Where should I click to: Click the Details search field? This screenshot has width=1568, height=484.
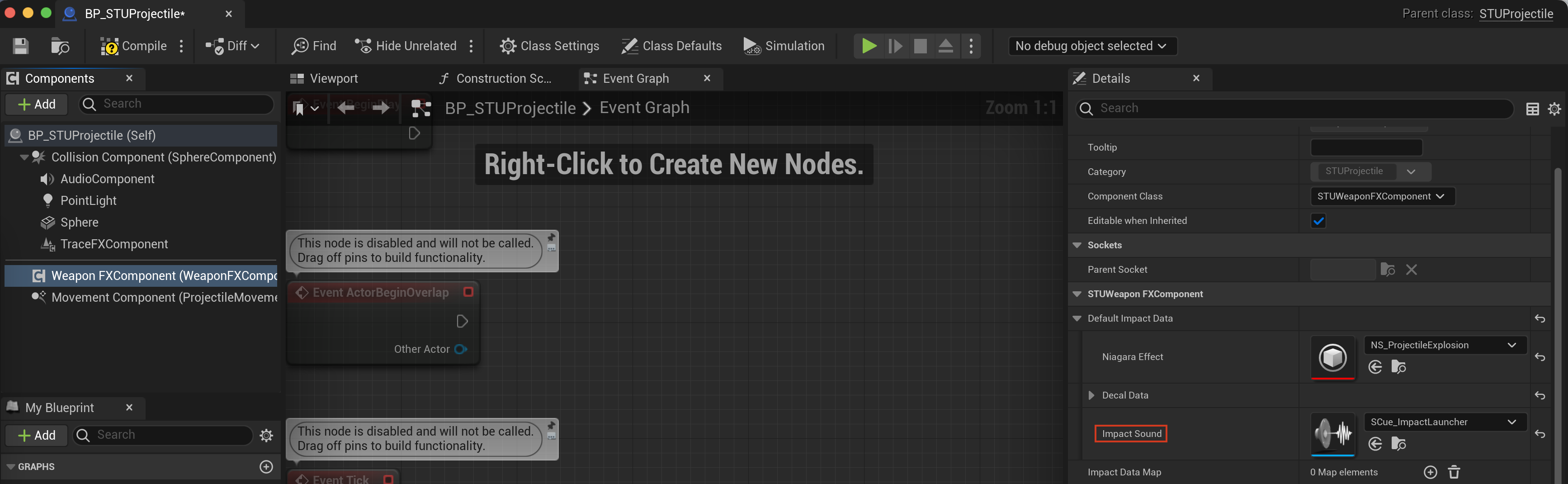click(1295, 109)
